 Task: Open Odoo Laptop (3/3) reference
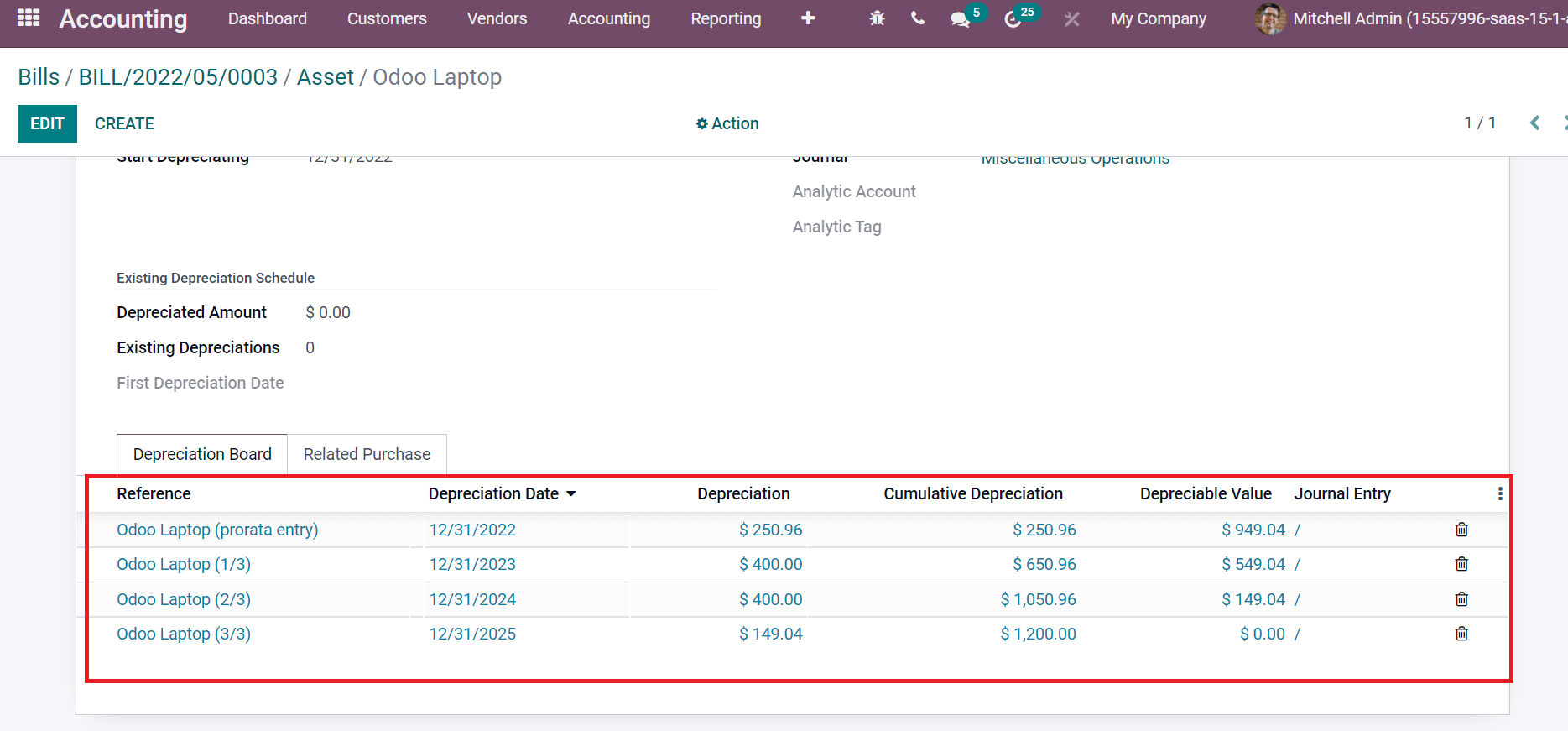click(184, 634)
